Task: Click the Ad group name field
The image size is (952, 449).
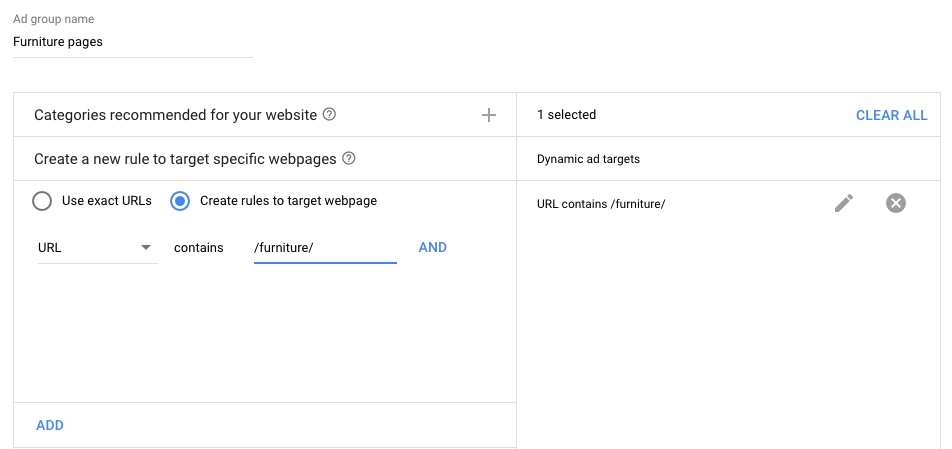Action: pos(132,42)
